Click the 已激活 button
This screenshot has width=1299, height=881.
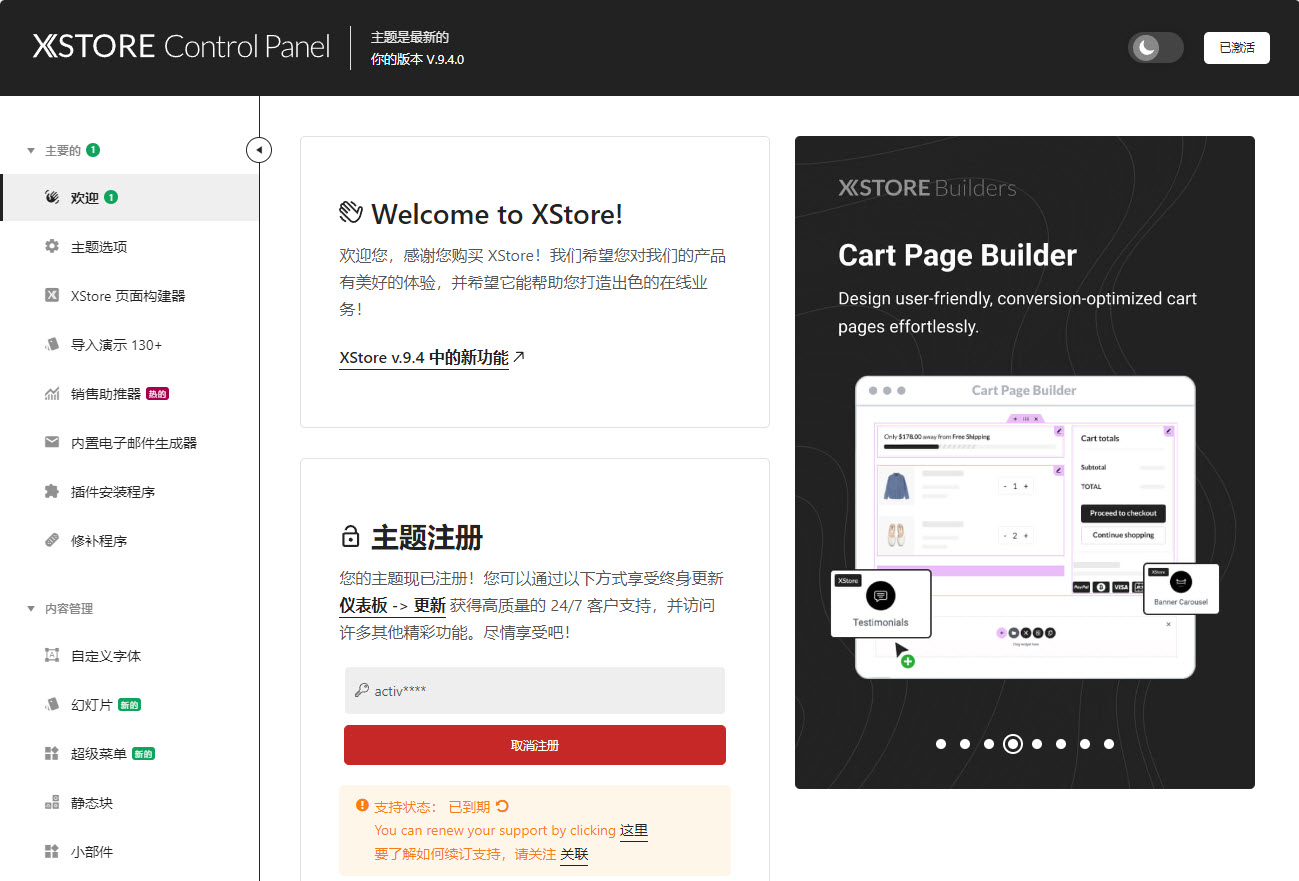point(1236,47)
